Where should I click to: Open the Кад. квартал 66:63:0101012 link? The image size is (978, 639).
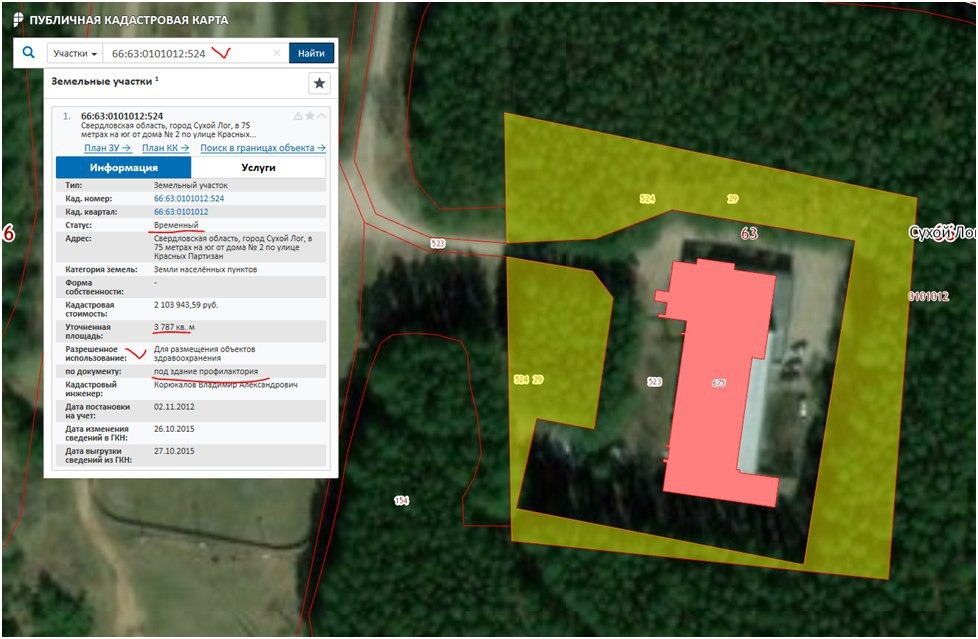181,212
